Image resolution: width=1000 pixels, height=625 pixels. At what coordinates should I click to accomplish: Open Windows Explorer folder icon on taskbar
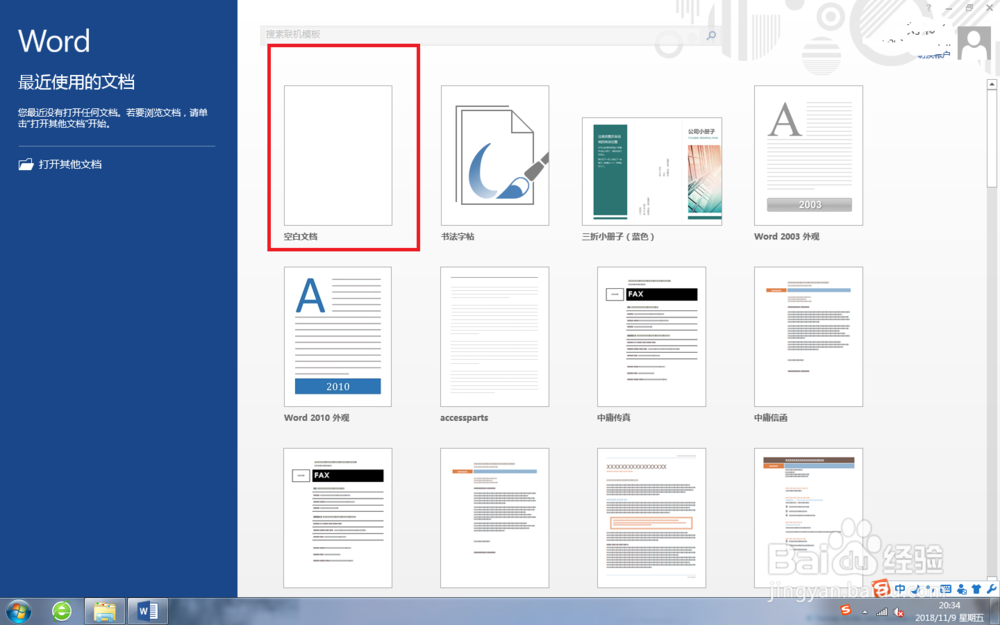pyautogui.click(x=104, y=610)
